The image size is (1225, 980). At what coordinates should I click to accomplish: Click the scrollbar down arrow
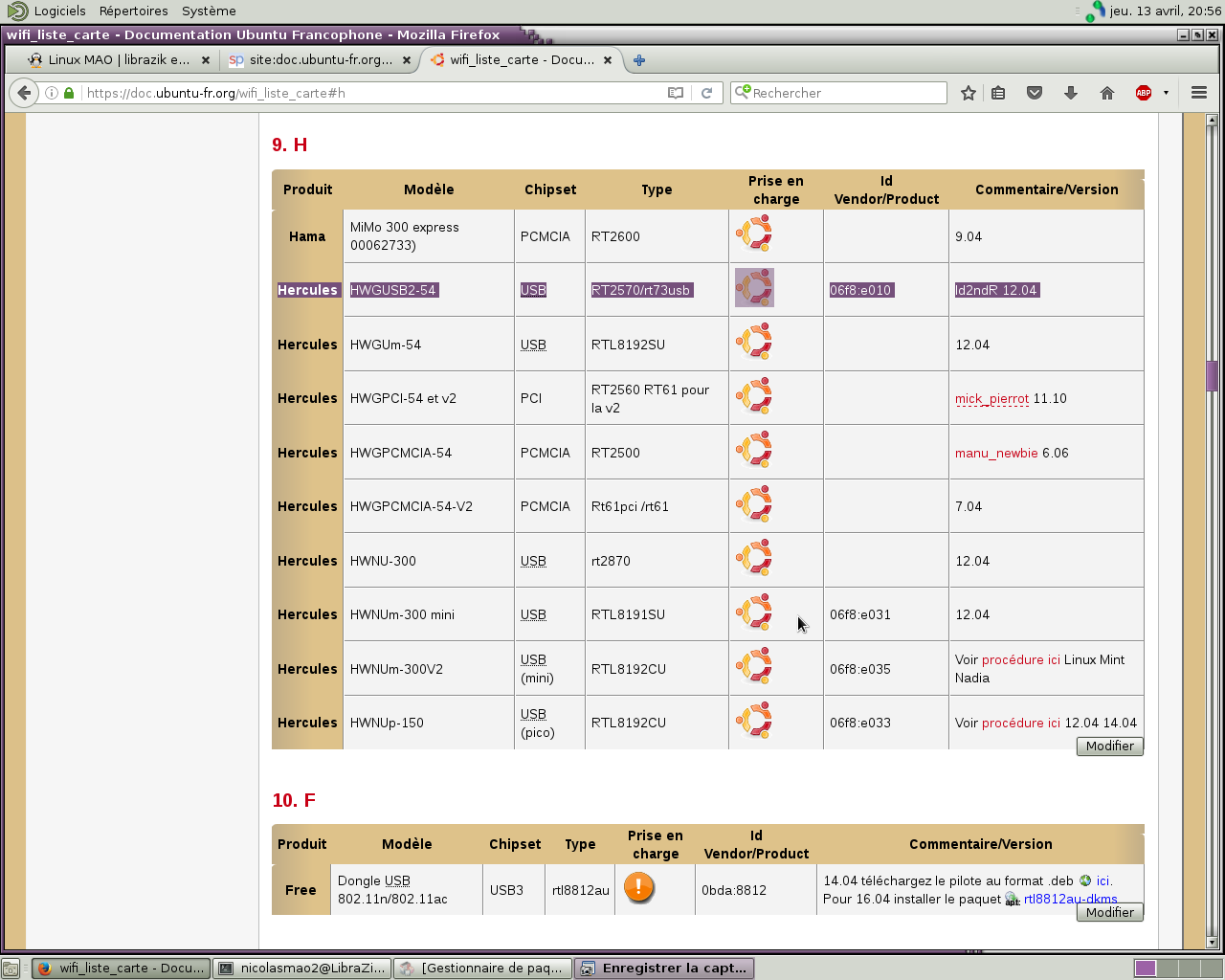(x=1212, y=942)
